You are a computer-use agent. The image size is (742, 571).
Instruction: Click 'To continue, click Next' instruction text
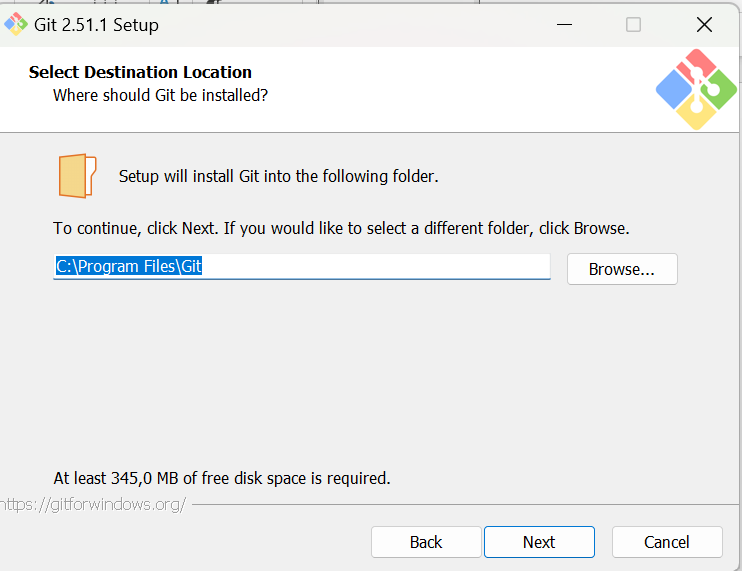[341, 228]
